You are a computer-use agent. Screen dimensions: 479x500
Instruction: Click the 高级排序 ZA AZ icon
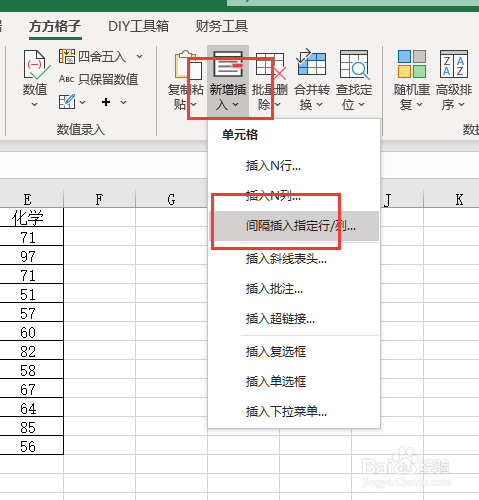tap(454, 64)
